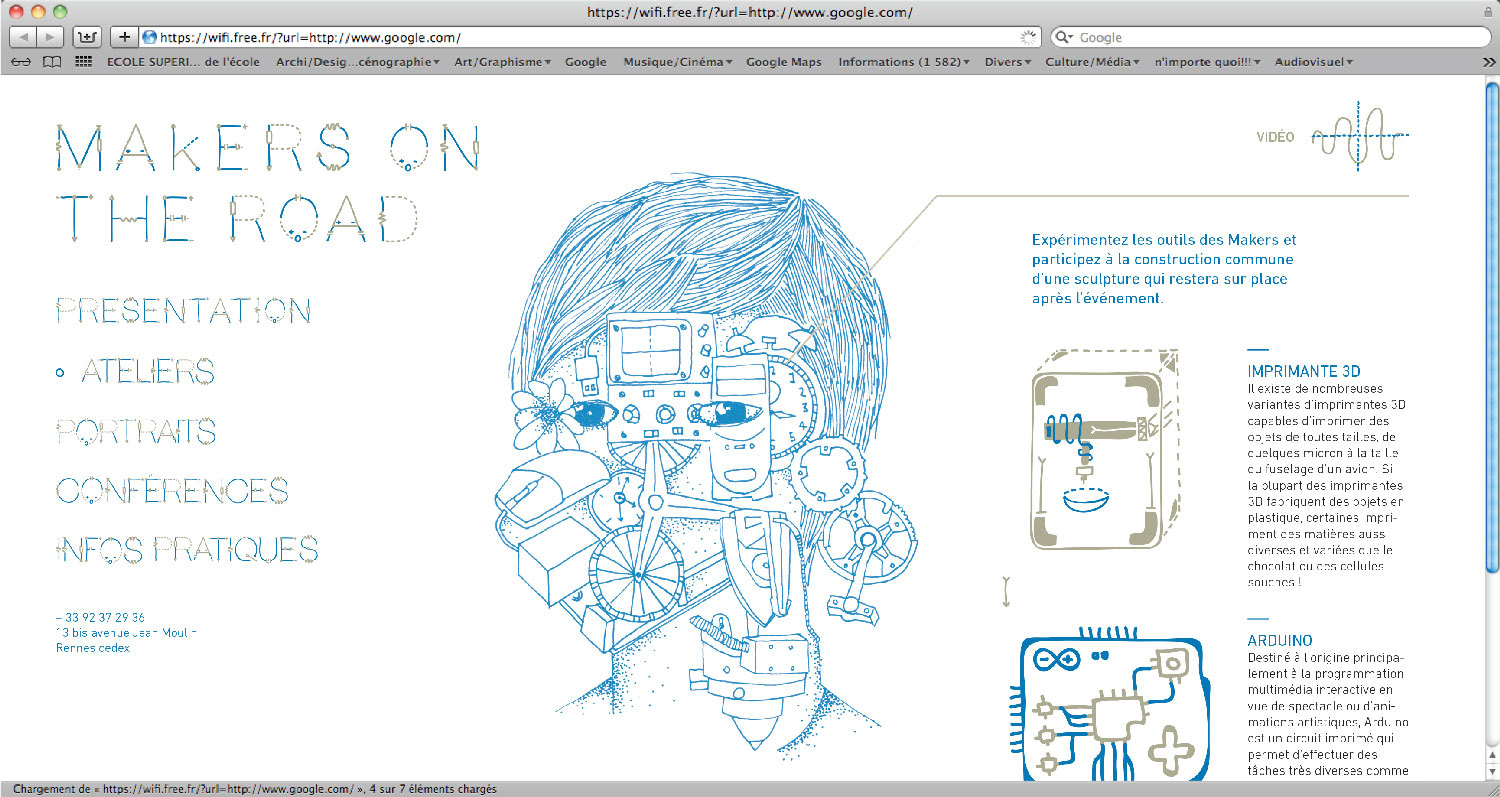1500x797 pixels.
Task: Click the ARDUINO heading
Action: click(x=1280, y=640)
